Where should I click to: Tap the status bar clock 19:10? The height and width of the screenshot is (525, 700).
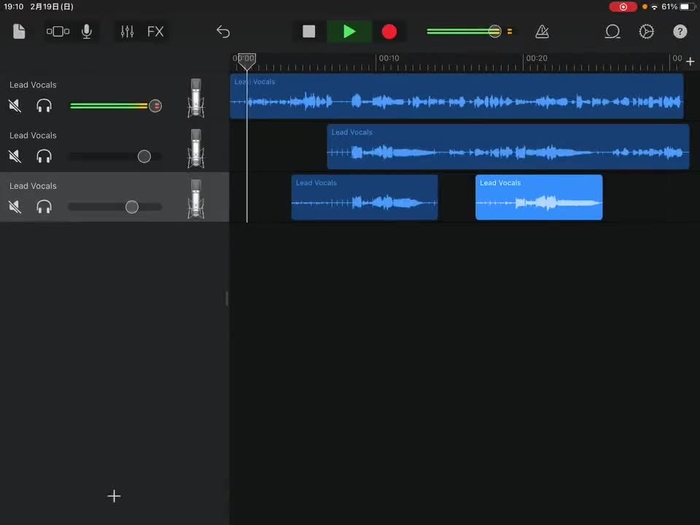(x=13, y=7)
